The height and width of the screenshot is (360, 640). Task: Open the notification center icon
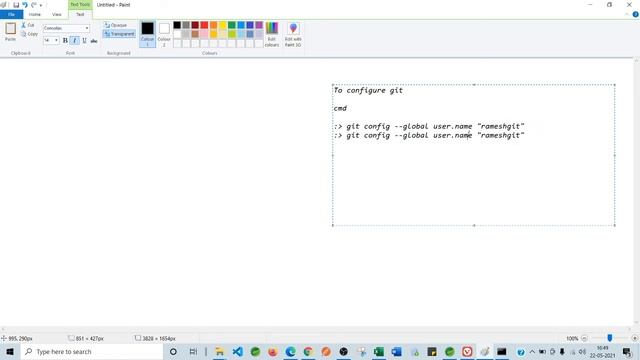click(x=627, y=351)
